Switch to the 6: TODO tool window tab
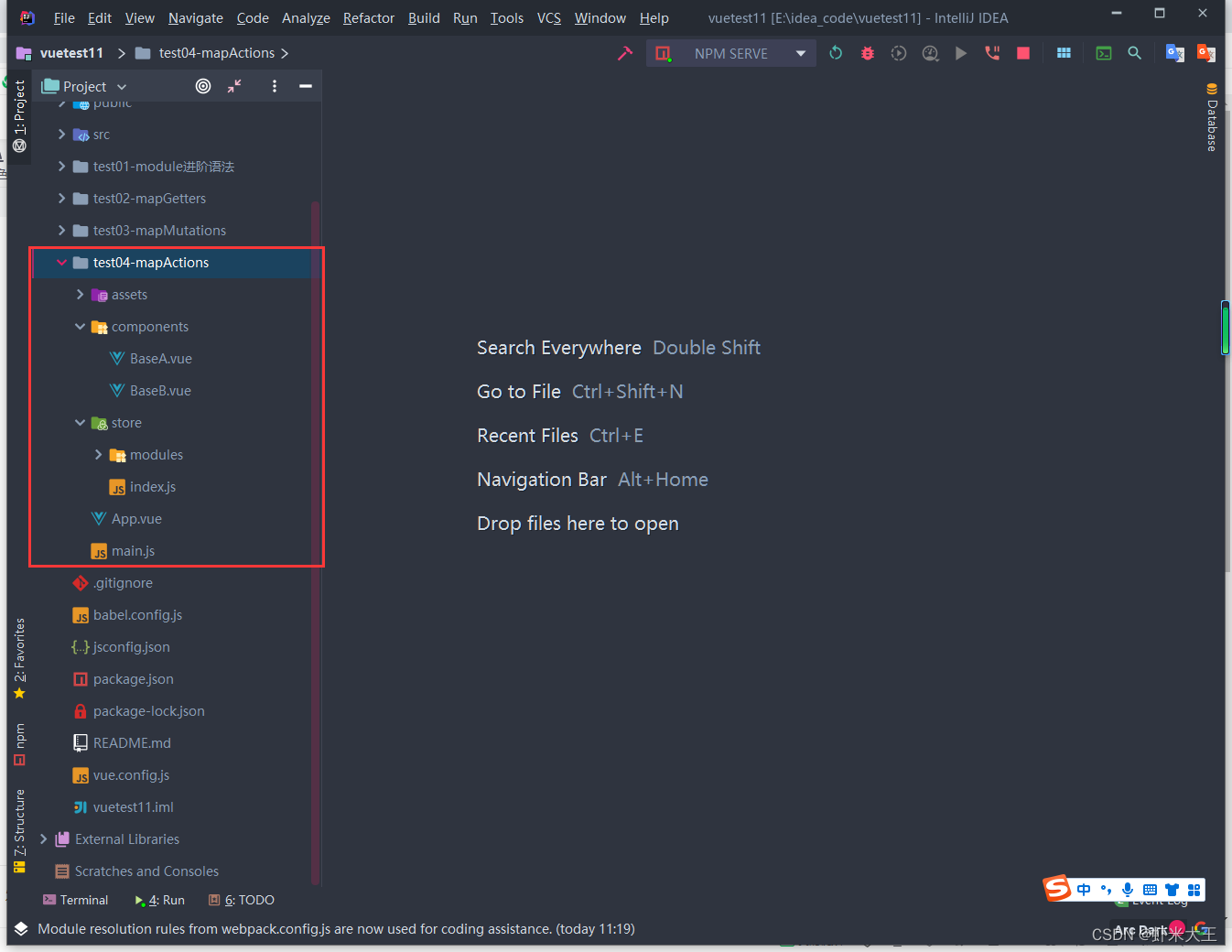This screenshot has width=1232, height=952. pyautogui.click(x=241, y=900)
